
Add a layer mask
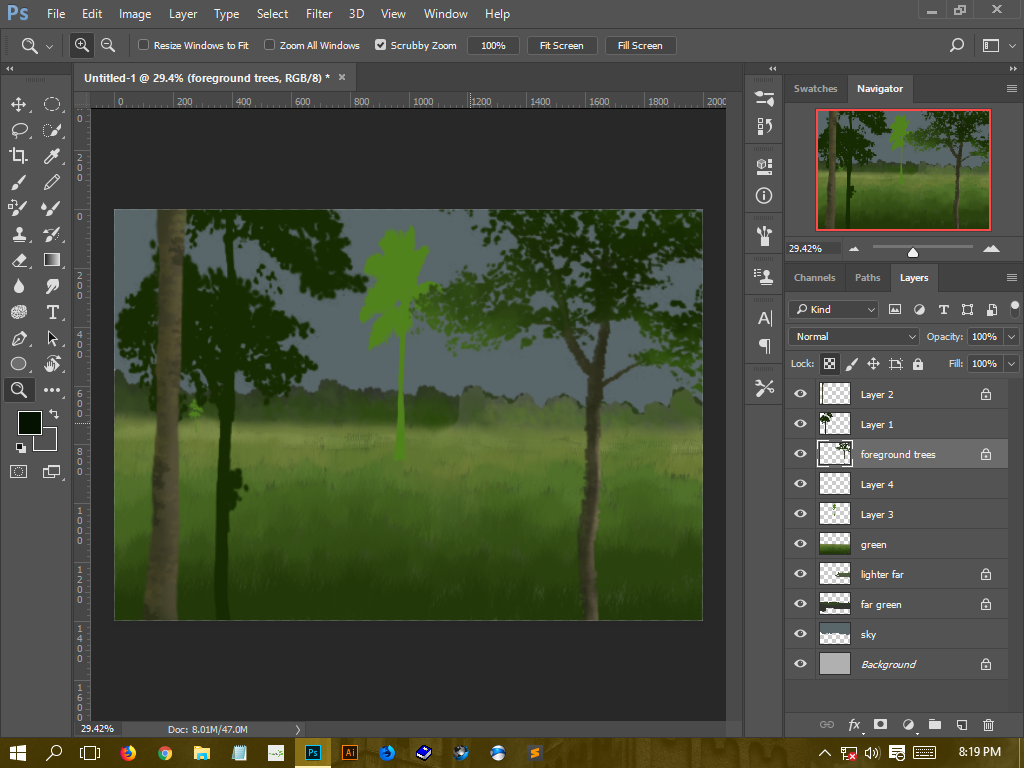pos(880,724)
